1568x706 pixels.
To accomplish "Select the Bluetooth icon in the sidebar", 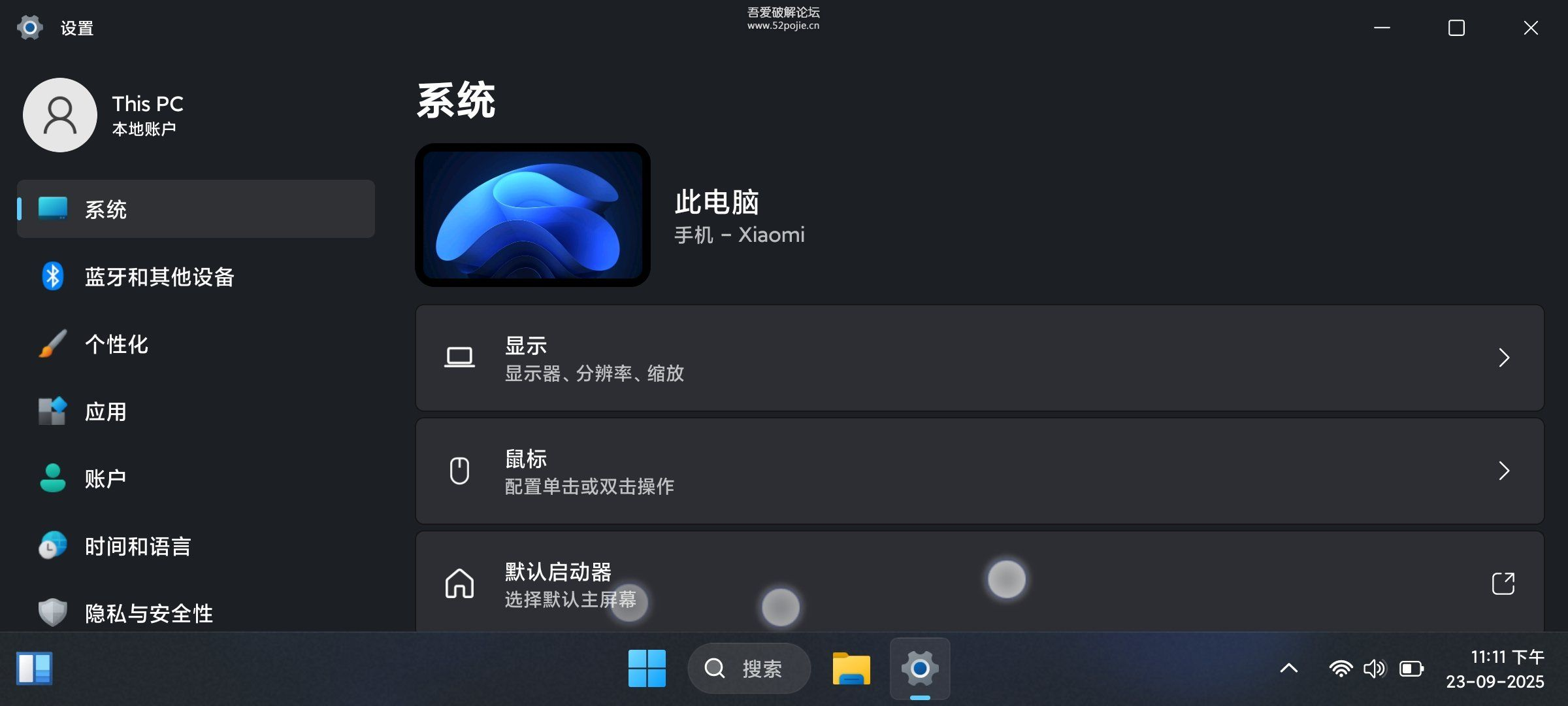I will (52, 277).
